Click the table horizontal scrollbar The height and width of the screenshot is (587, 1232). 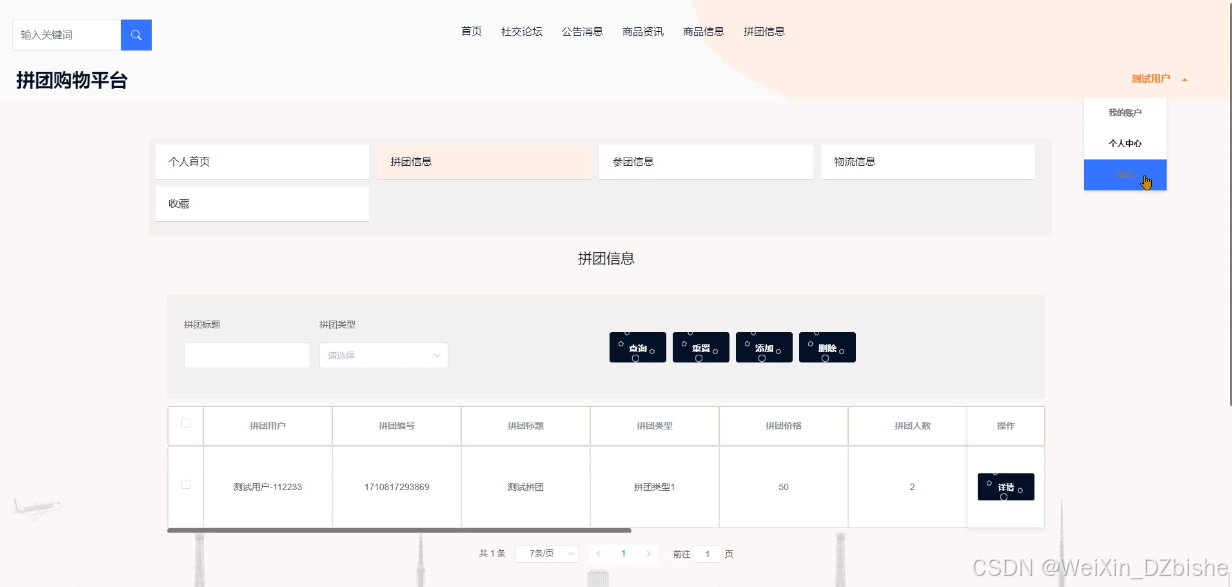(400, 530)
